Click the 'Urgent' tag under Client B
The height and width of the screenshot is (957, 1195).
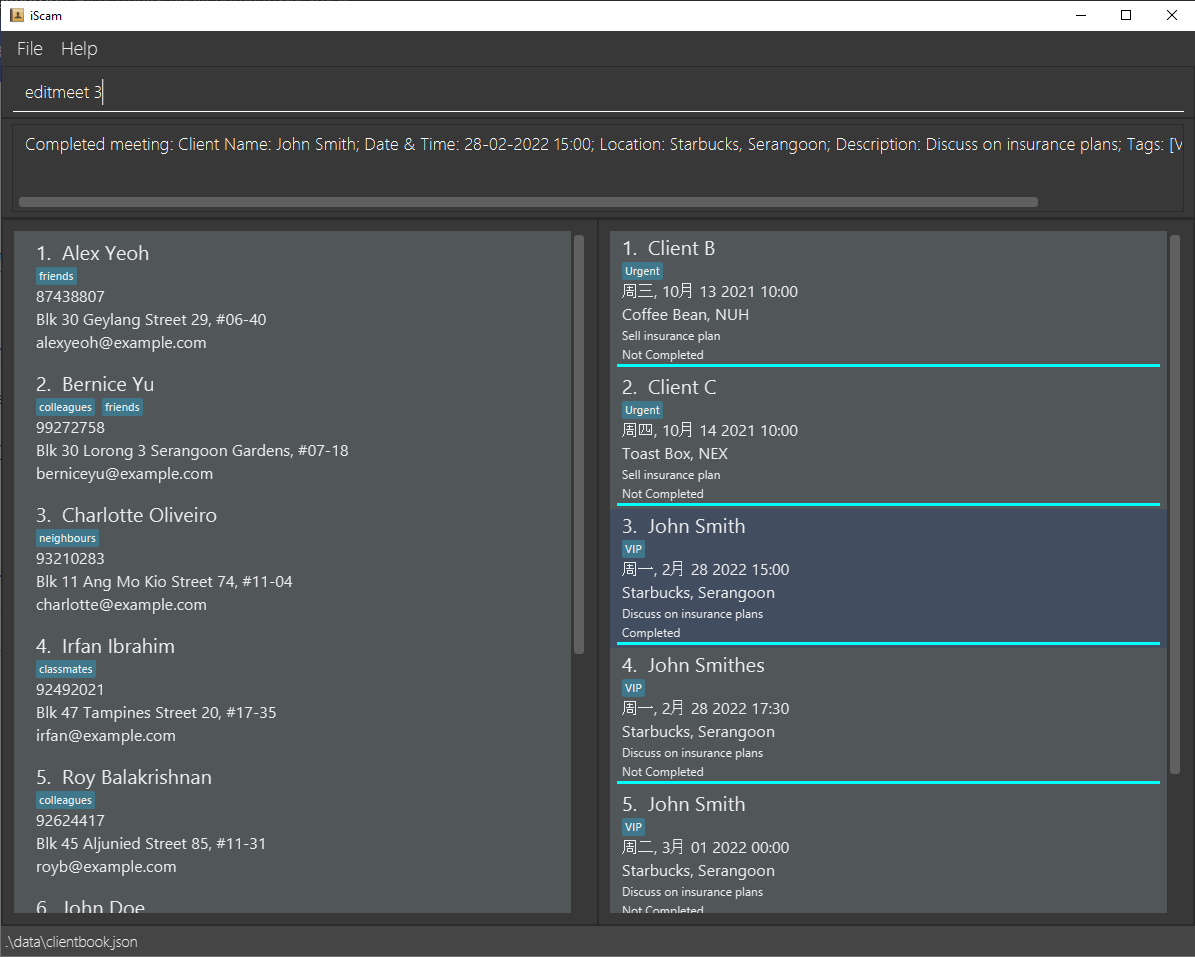[x=642, y=271]
